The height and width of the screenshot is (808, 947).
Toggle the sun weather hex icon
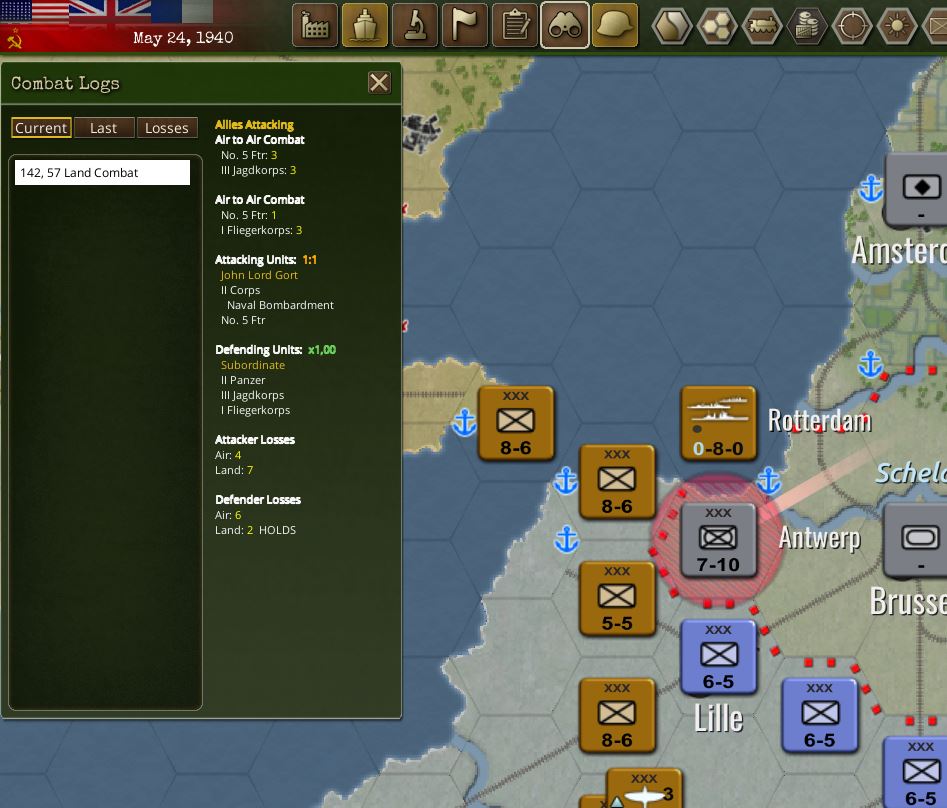coord(897,26)
